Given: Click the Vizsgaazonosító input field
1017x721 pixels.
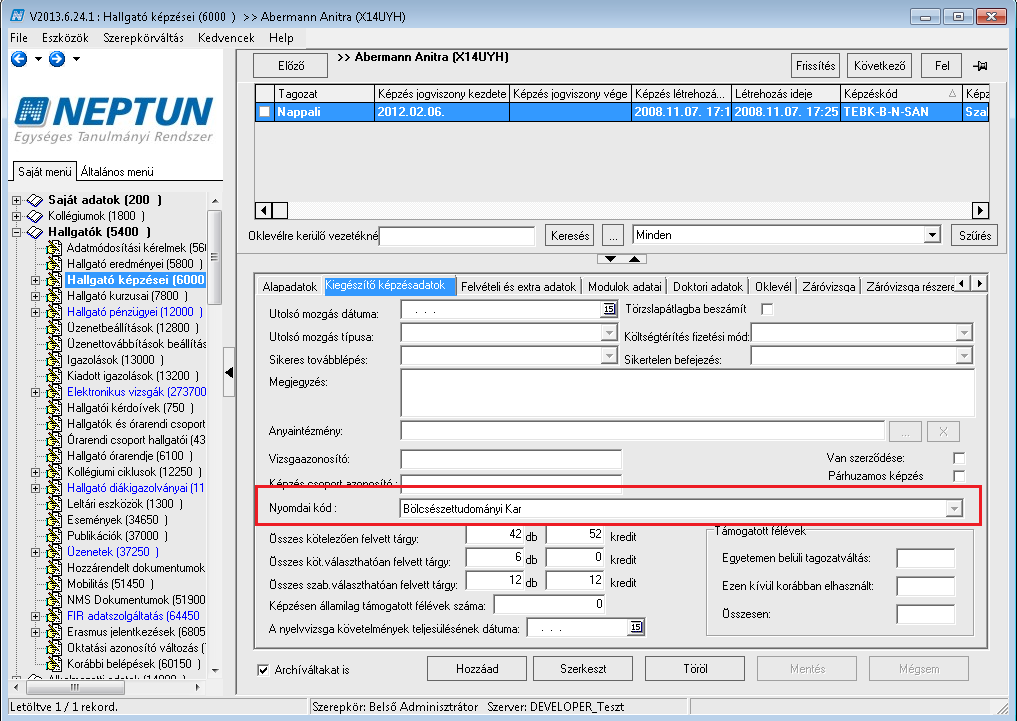Looking at the screenshot, I should point(511,459).
